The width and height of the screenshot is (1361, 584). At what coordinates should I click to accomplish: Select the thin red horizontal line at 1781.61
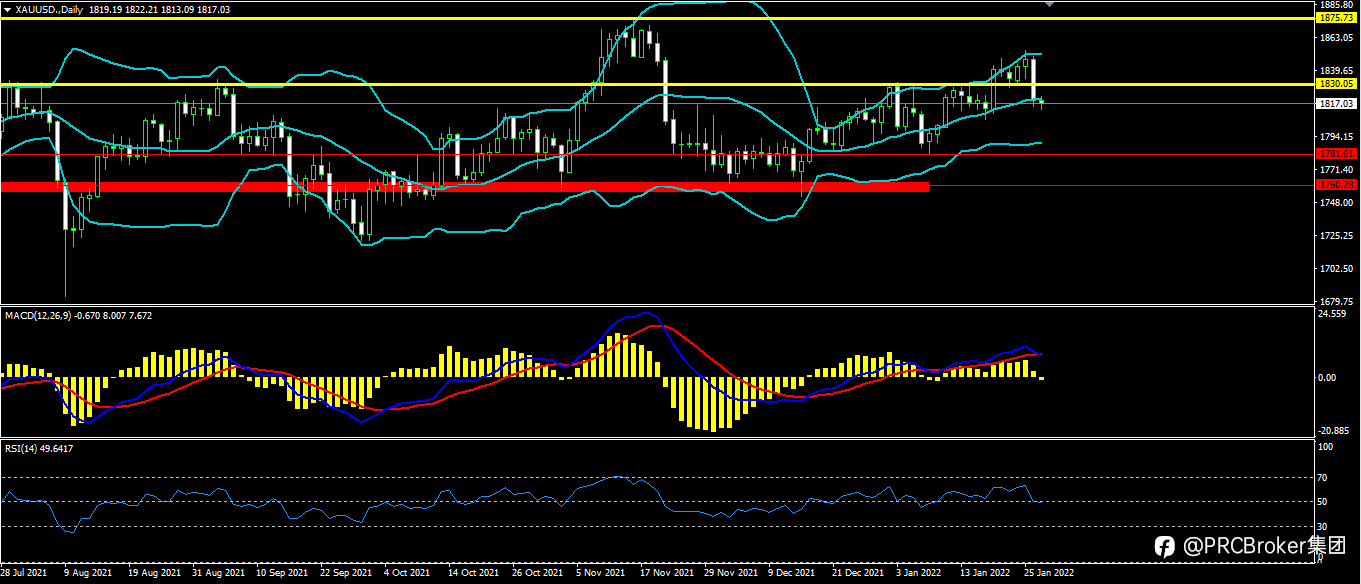coord(656,154)
